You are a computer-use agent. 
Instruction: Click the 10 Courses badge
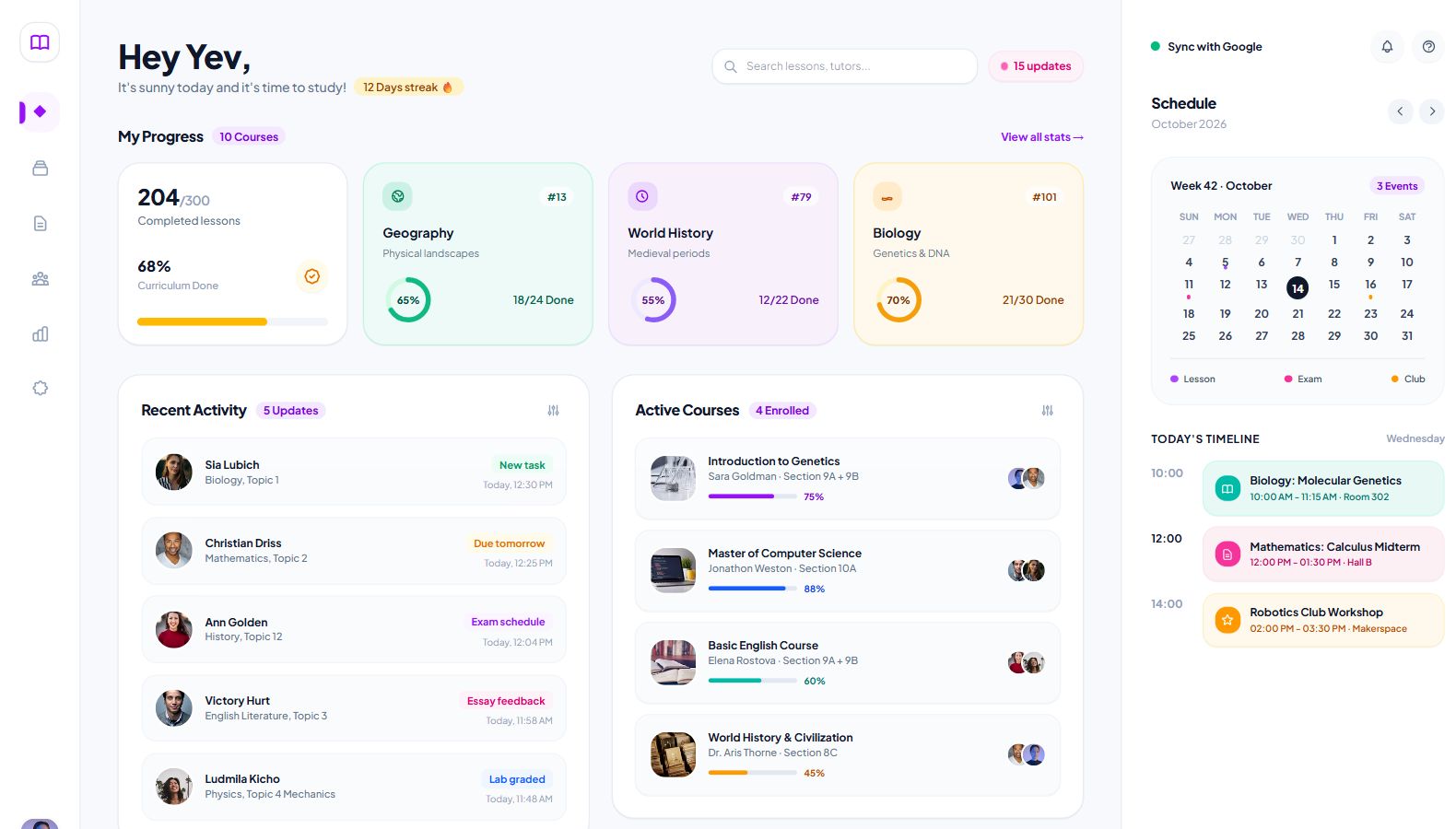point(249,136)
